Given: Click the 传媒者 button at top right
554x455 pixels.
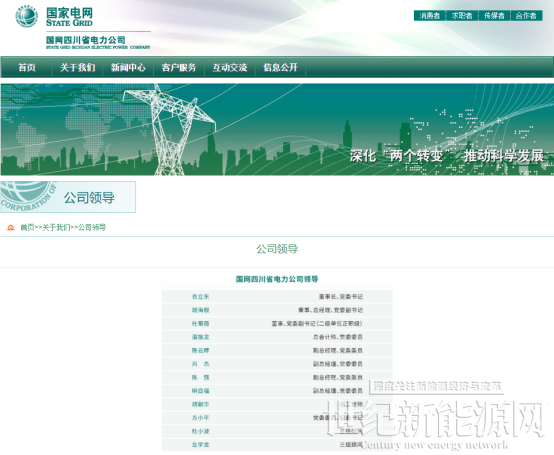Looking at the screenshot, I should coord(494,16).
